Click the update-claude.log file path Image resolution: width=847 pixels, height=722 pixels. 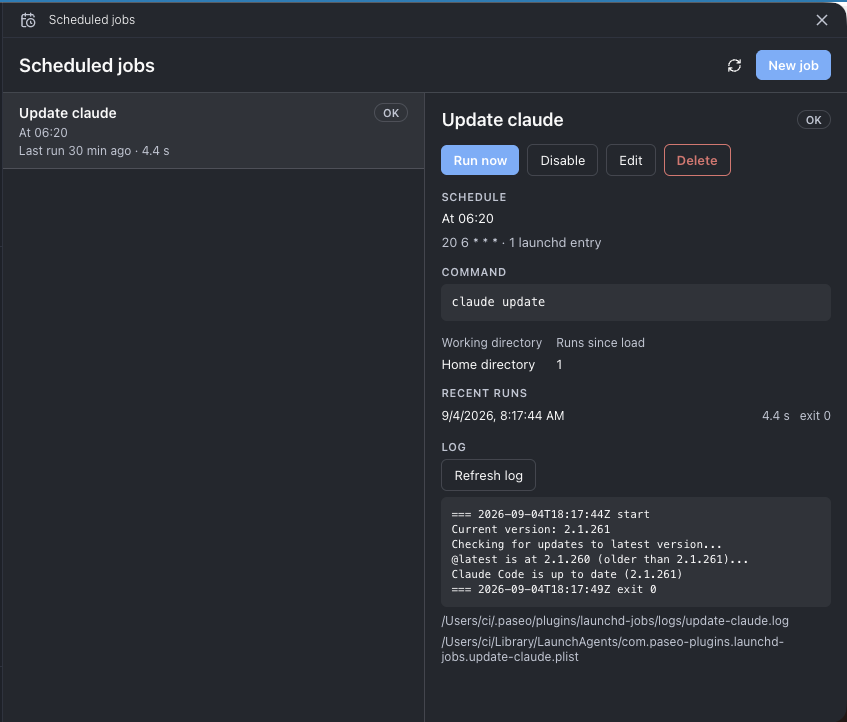[615, 621]
